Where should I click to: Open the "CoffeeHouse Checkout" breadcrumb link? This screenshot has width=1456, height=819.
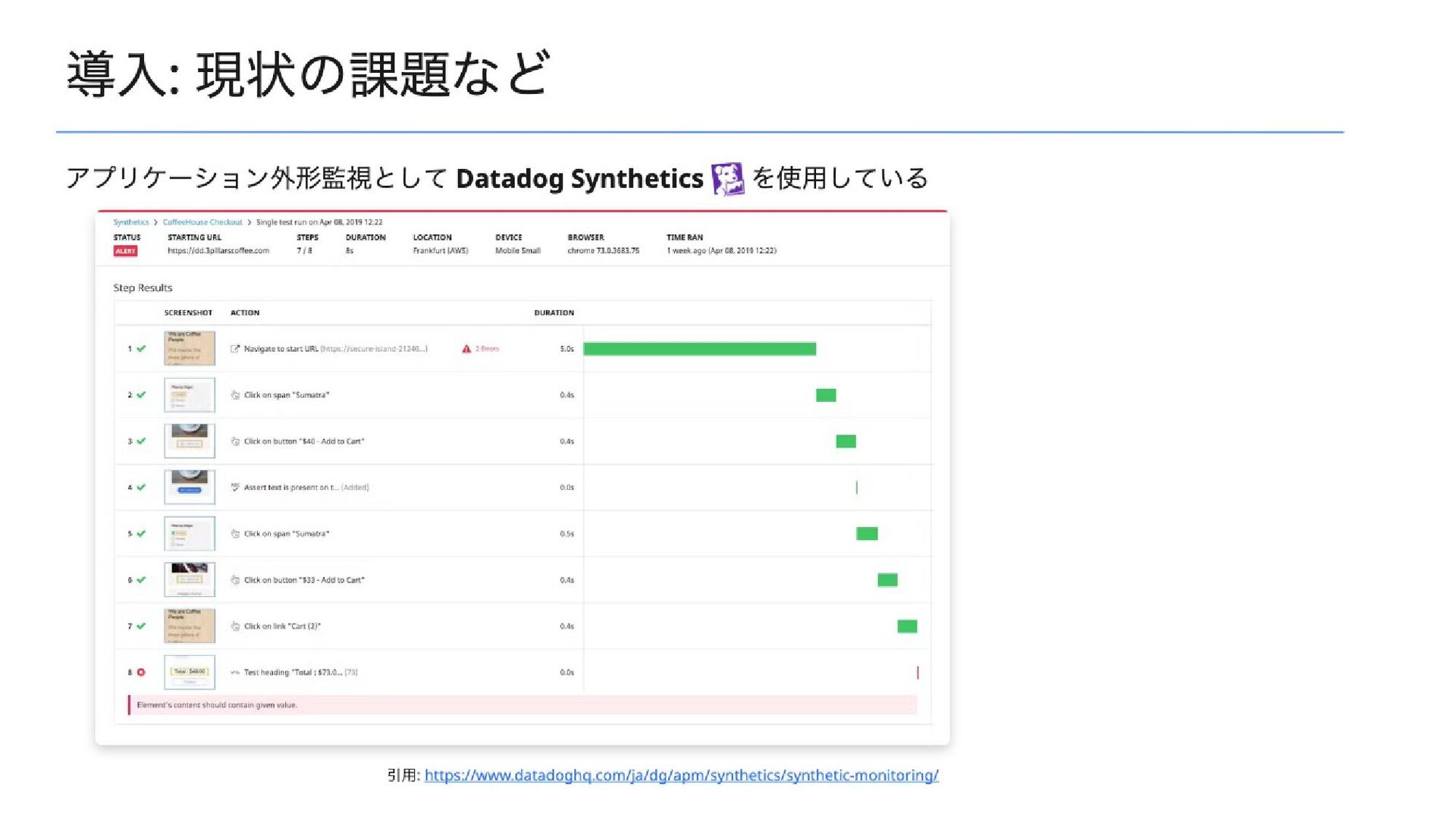click(x=202, y=222)
